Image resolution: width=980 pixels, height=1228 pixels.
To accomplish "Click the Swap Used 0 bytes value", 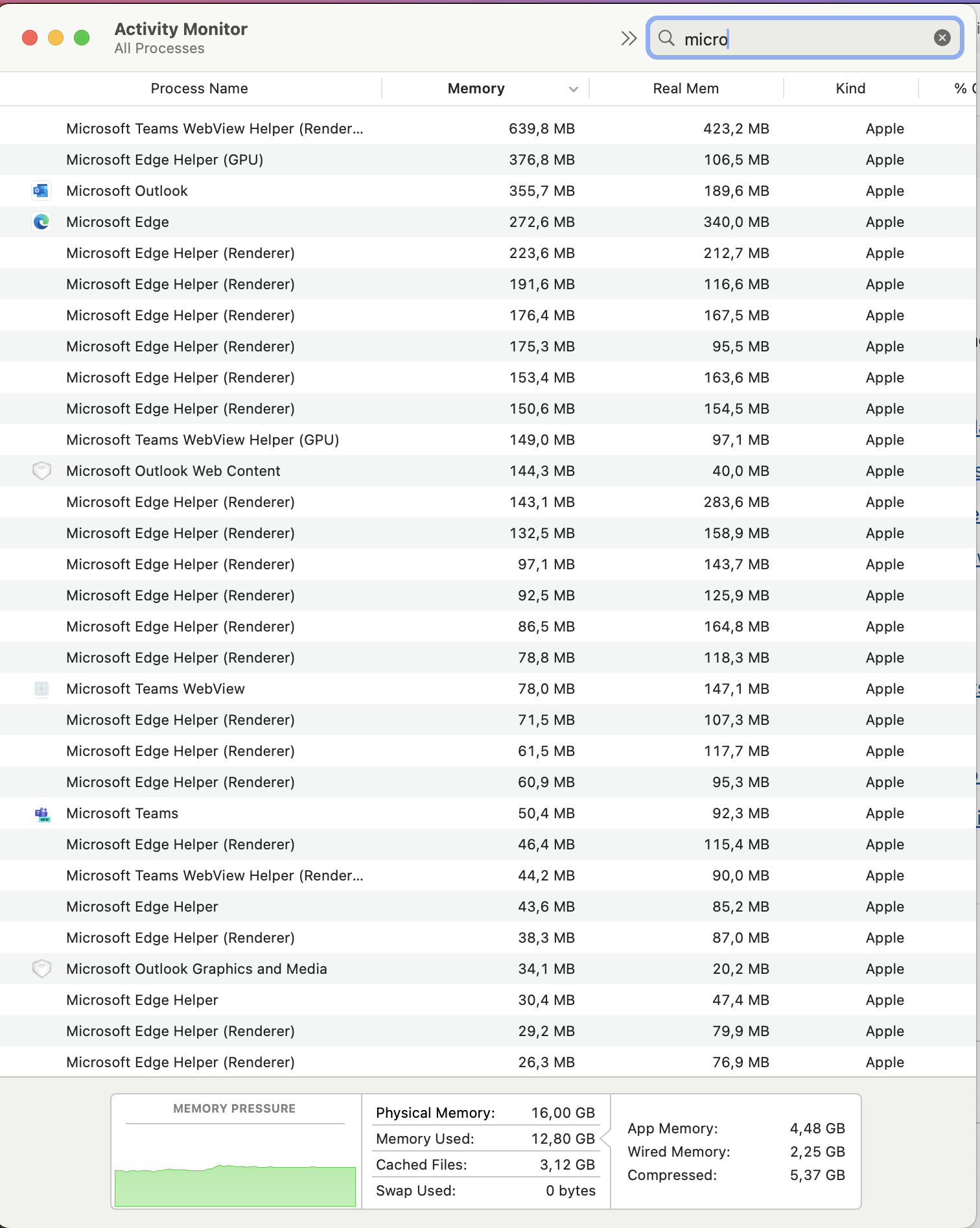I will click(570, 1190).
